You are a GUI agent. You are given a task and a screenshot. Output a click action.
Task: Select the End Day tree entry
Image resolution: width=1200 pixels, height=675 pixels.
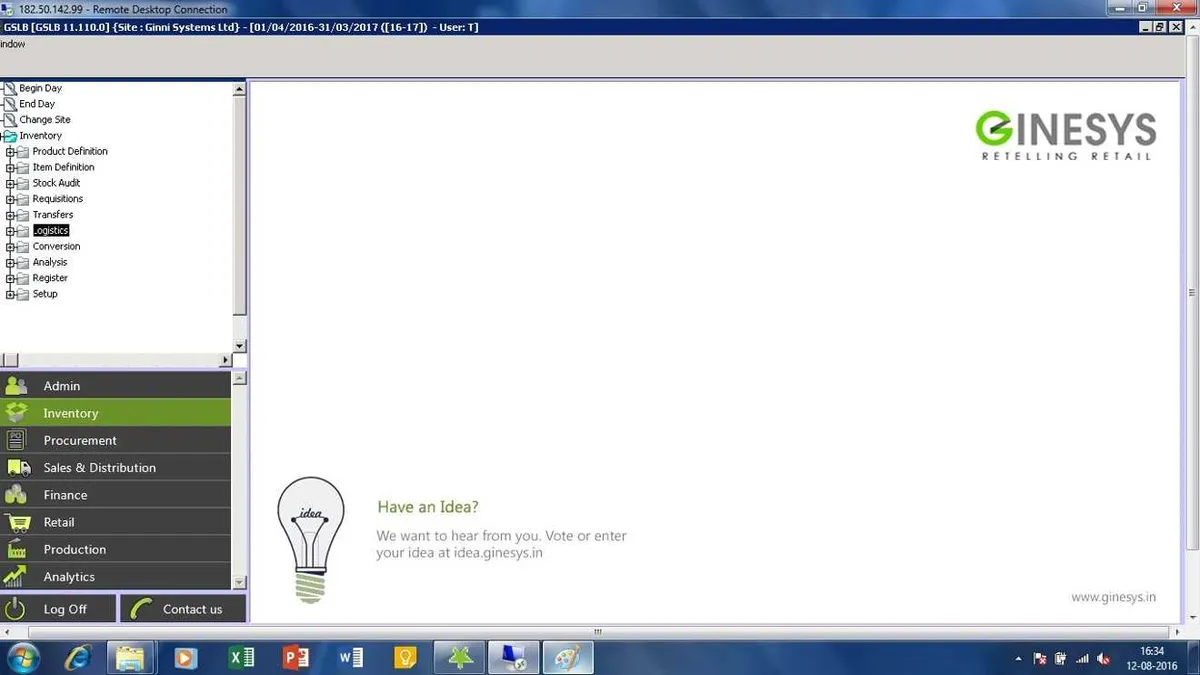point(37,104)
